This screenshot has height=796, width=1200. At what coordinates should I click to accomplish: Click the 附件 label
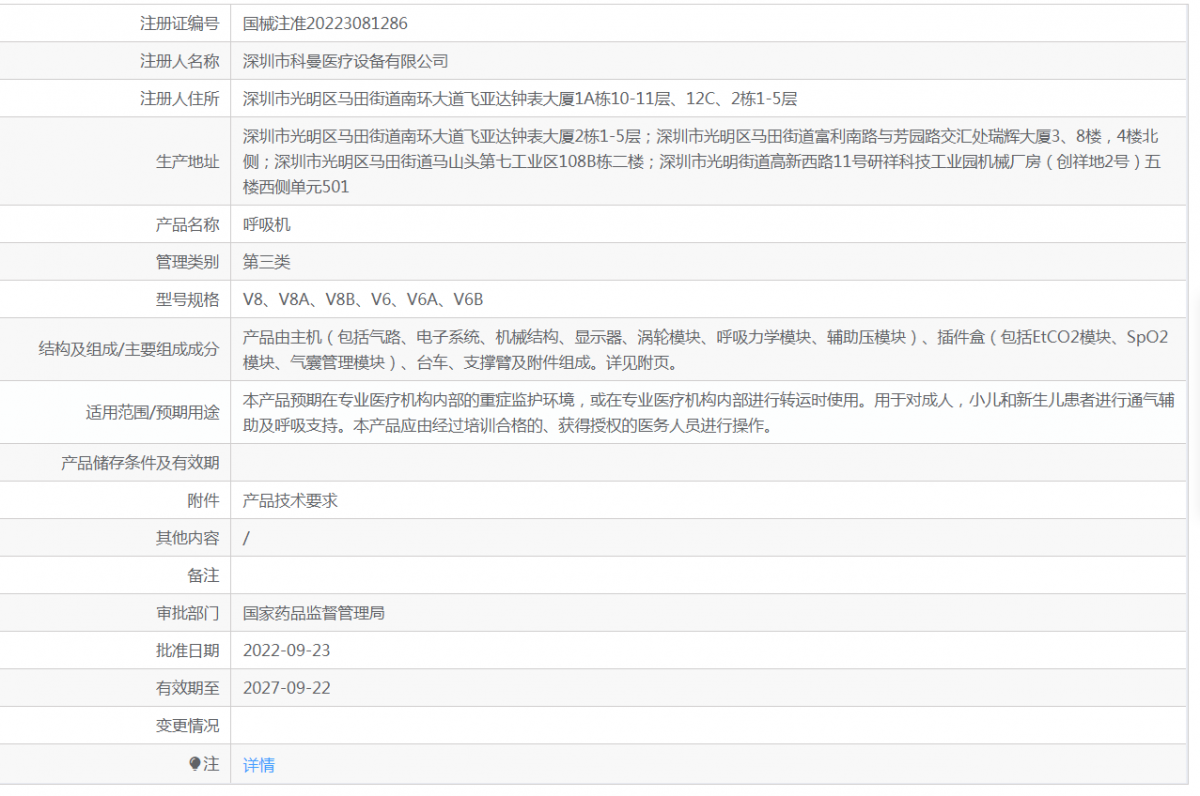coord(203,500)
